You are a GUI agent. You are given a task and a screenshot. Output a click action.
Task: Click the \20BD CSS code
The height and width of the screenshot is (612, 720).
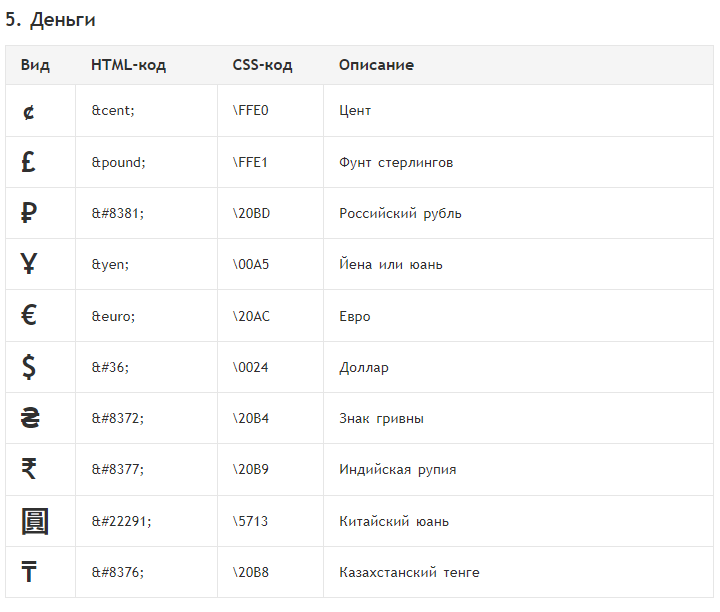point(251,213)
